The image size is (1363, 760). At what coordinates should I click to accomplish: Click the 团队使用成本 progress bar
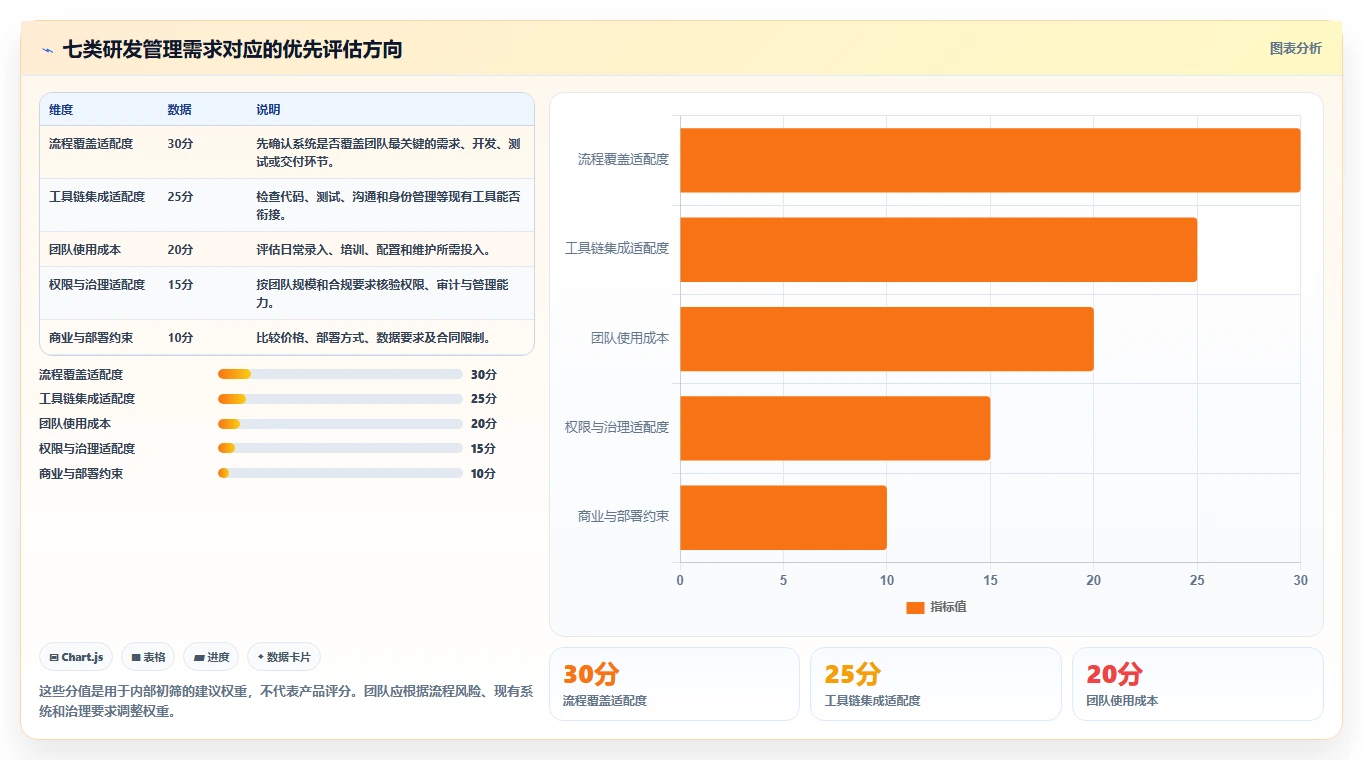[x=340, y=424]
